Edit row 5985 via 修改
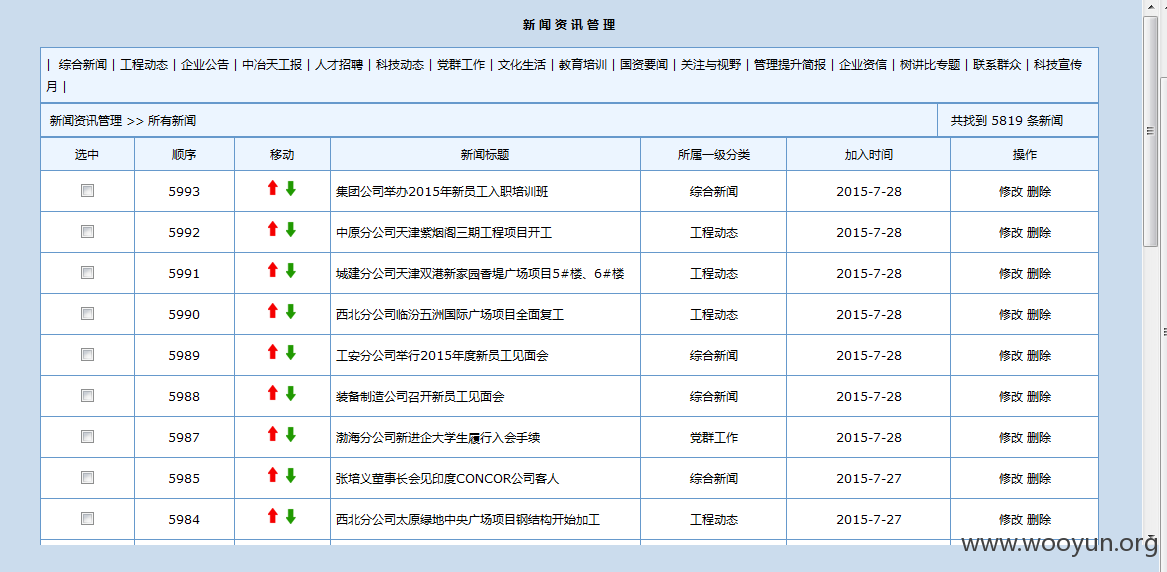Screen dimensions: 1167x572 coord(1011,478)
